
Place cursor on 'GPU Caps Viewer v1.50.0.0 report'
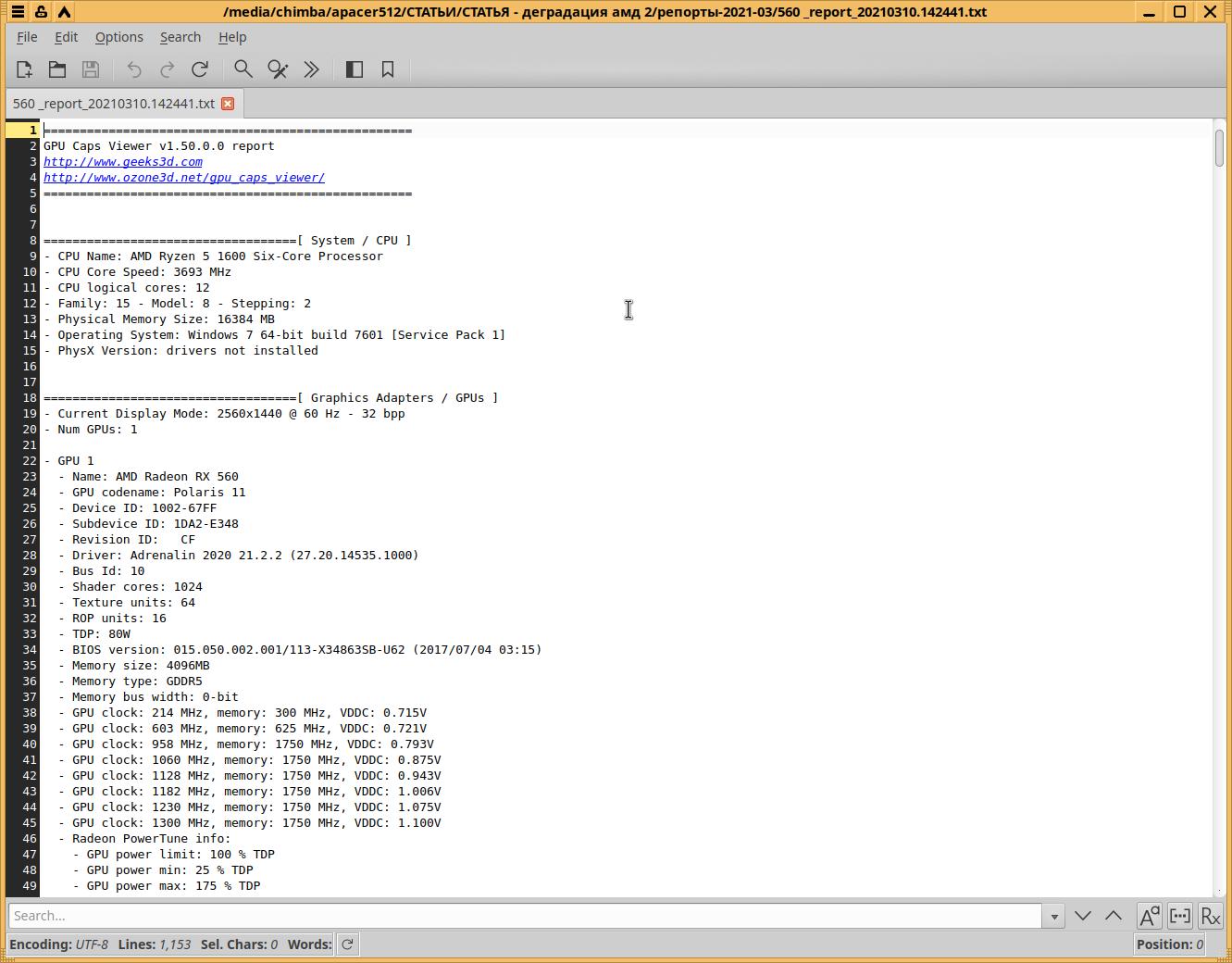[x=159, y=146]
